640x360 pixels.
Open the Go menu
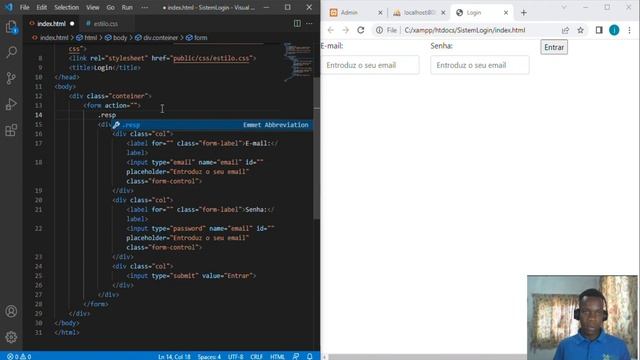tap(111, 7)
